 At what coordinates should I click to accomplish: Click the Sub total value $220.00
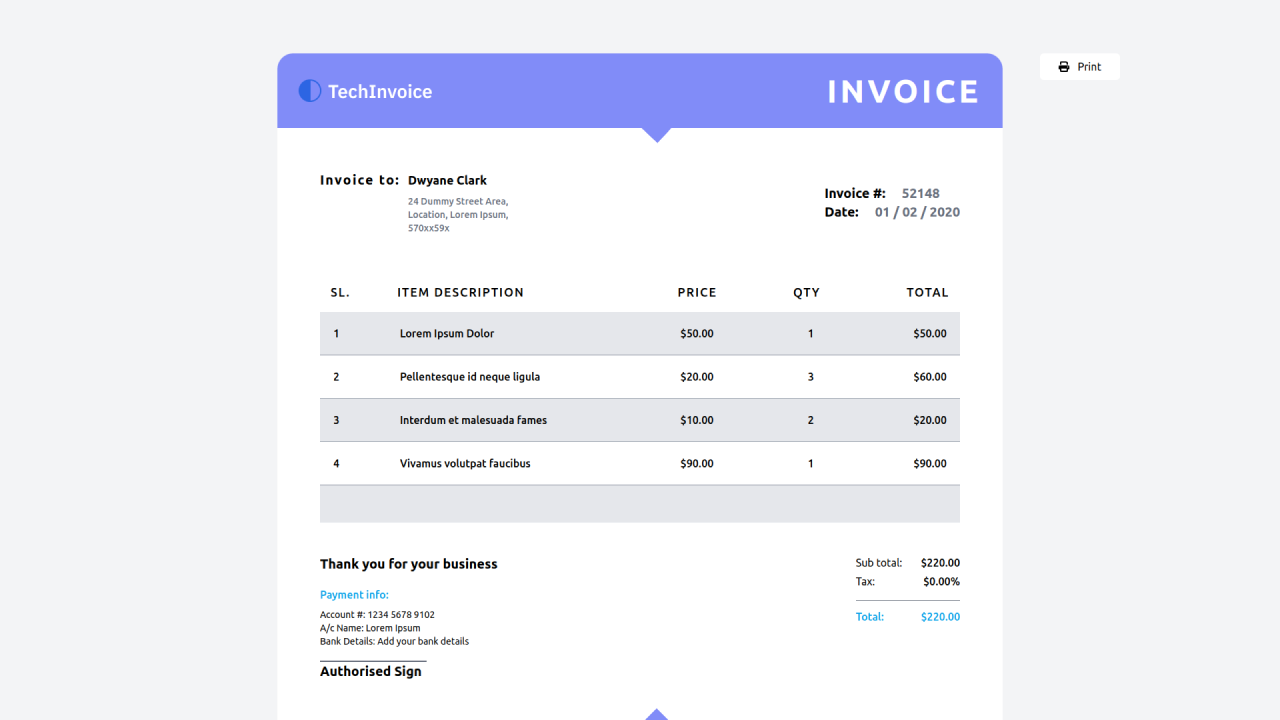point(940,563)
